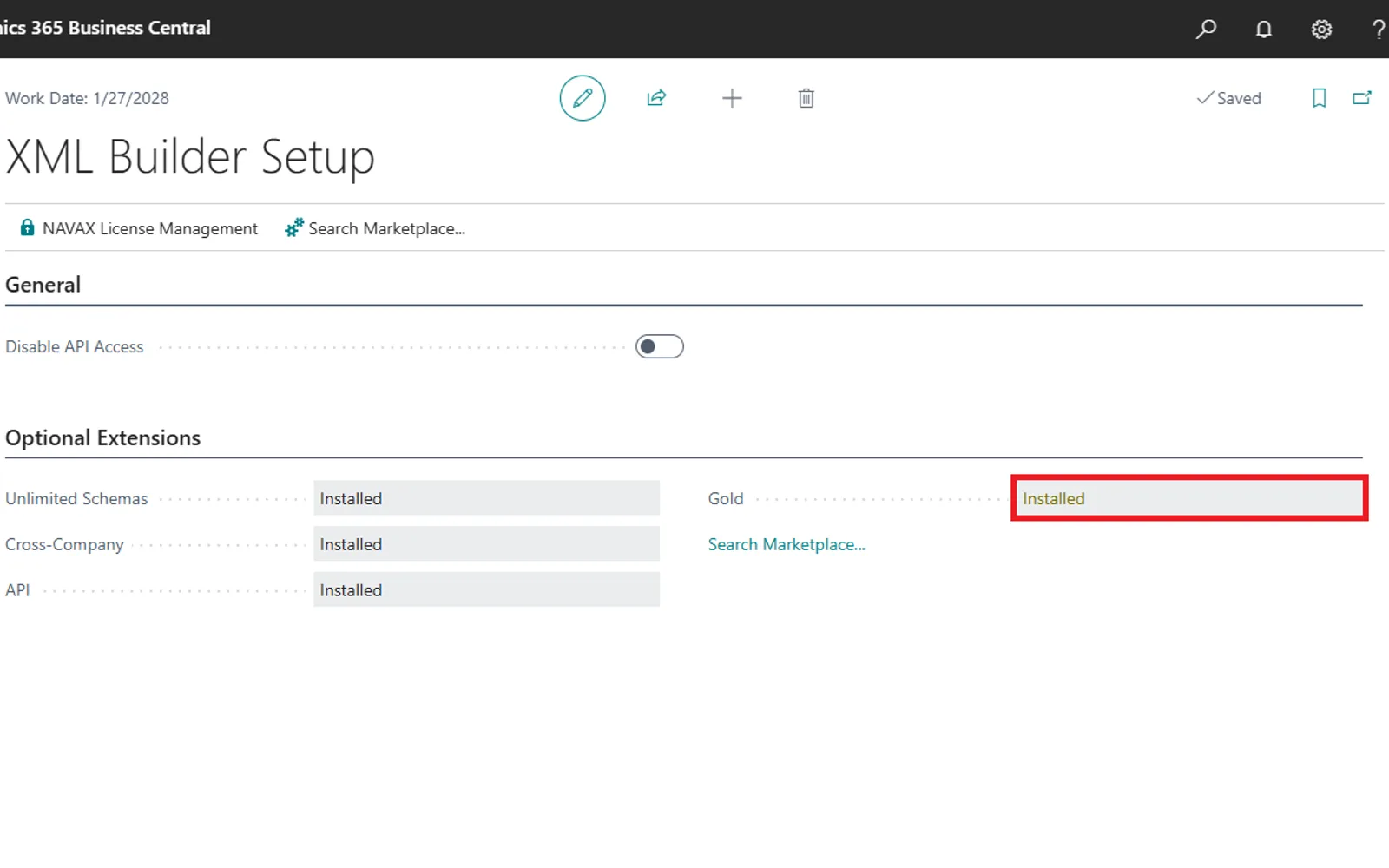Click the search magnifier icon in header
This screenshot has width=1389, height=868.
pos(1206,29)
